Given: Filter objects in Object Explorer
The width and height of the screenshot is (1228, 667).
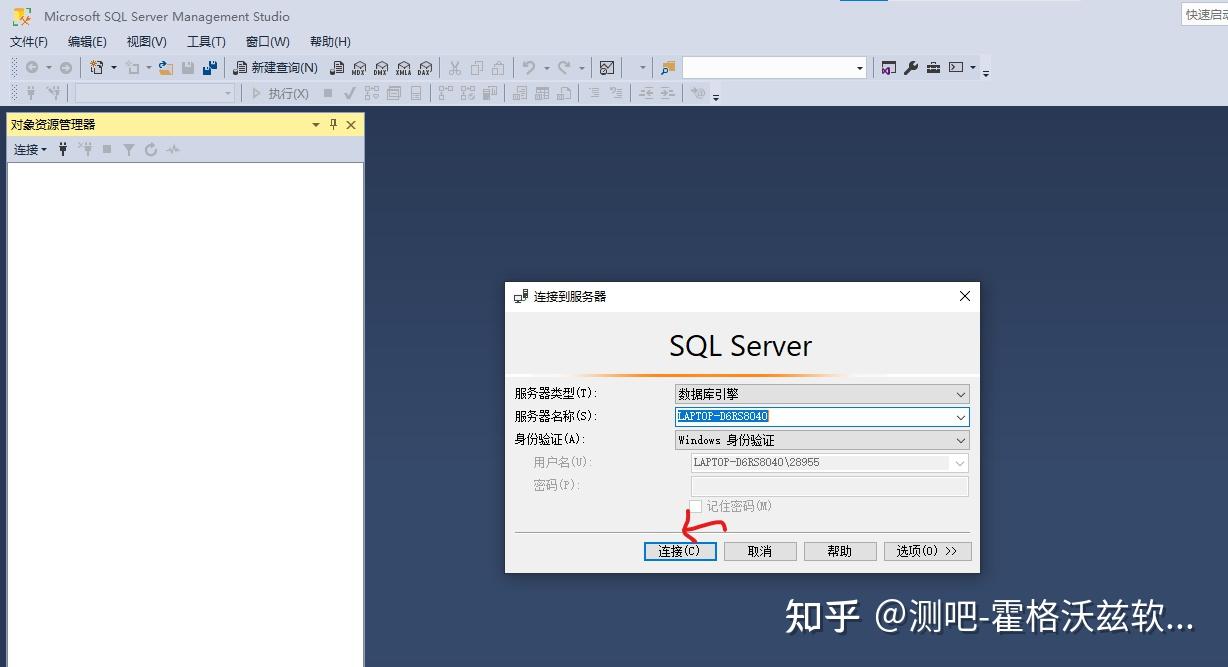Looking at the screenshot, I should [129, 149].
